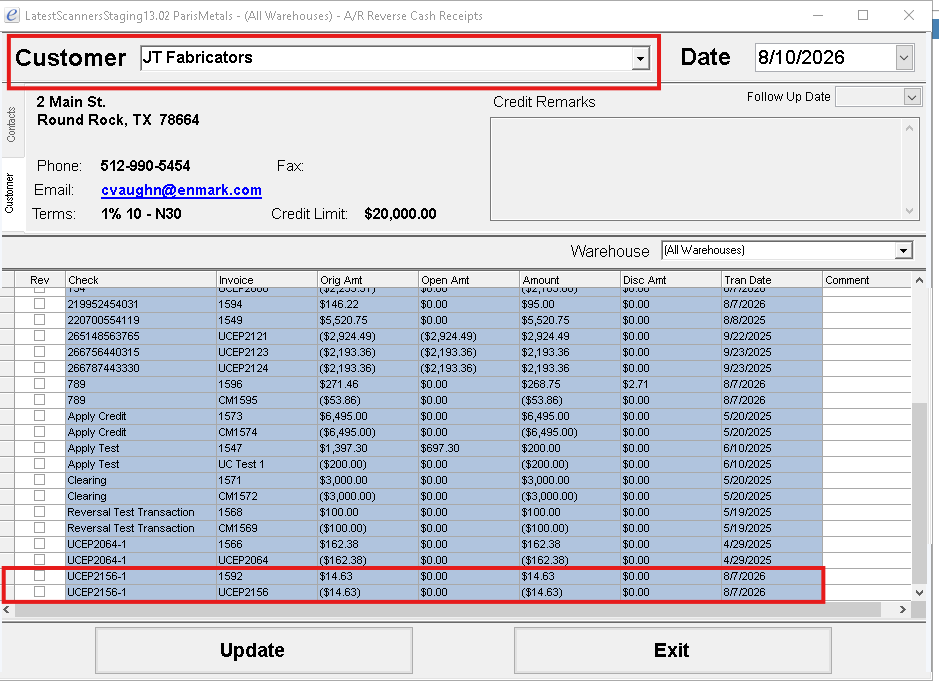Check Rev box for Apply Test invoice 1547
The image size is (939, 682).
point(40,447)
